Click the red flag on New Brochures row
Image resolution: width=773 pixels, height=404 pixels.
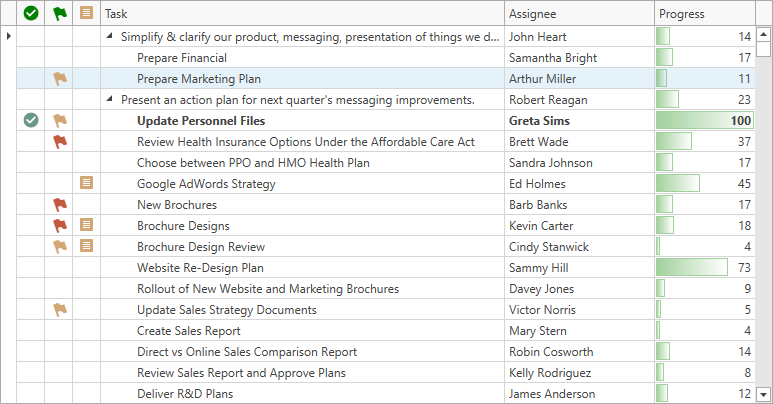click(60, 204)
